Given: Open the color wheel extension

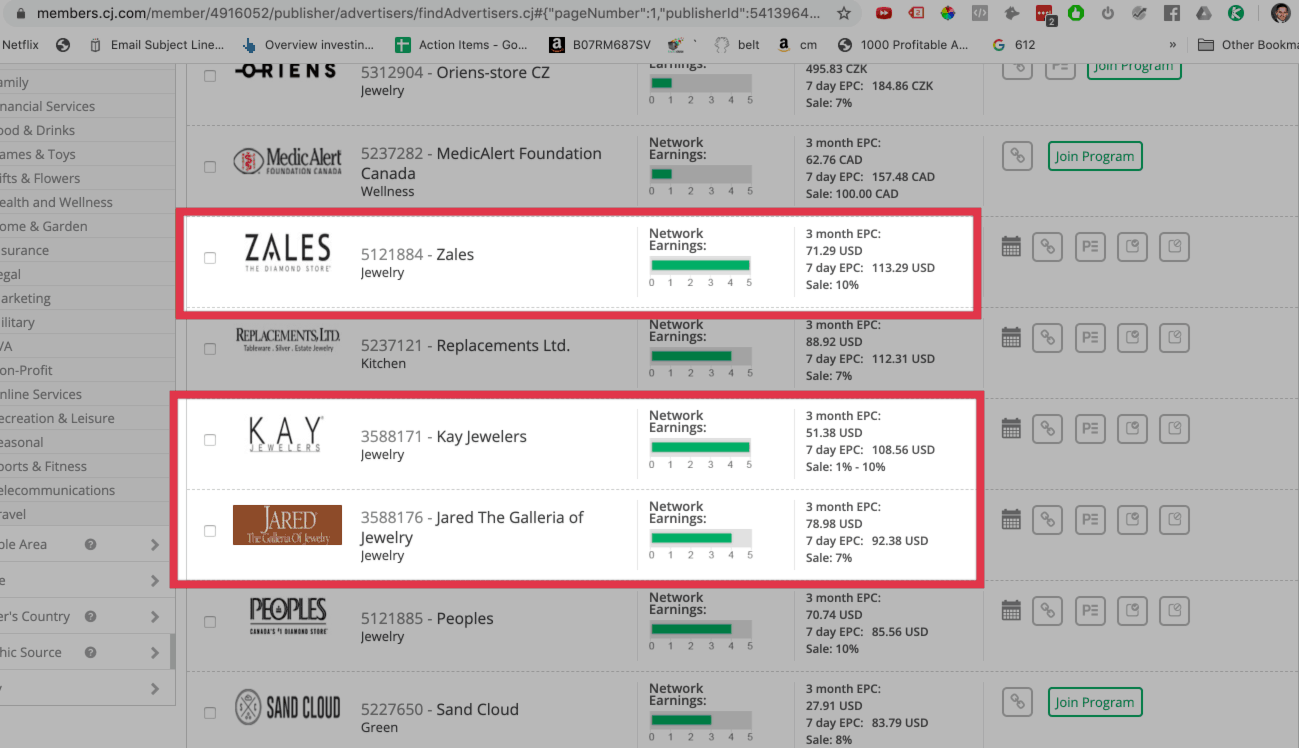Looking at the screenshot, I should click(948, 14).
